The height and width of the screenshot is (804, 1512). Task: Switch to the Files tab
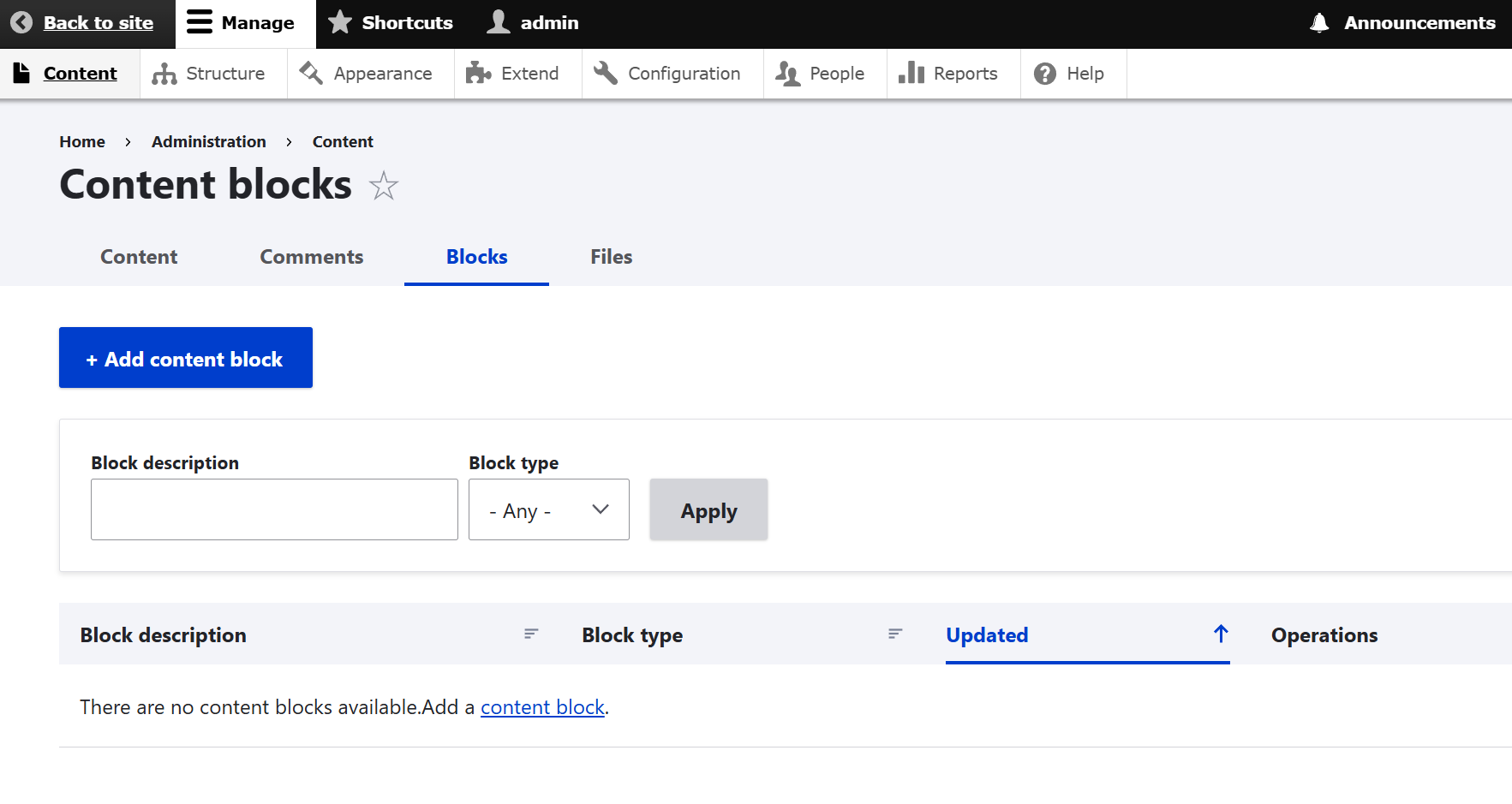coord(611,257)
